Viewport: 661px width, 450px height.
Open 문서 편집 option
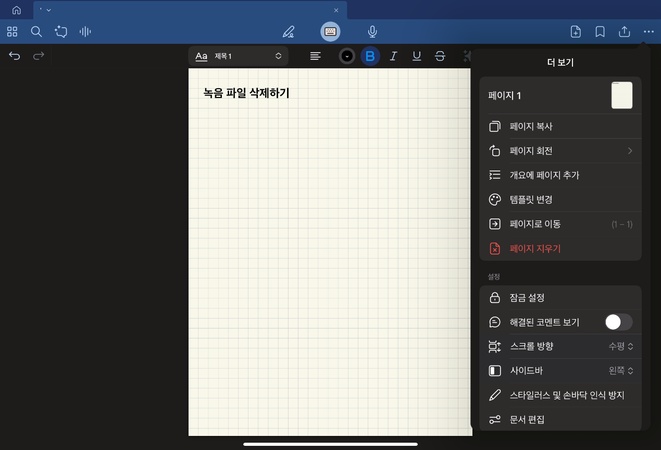(x=561, y=420)
